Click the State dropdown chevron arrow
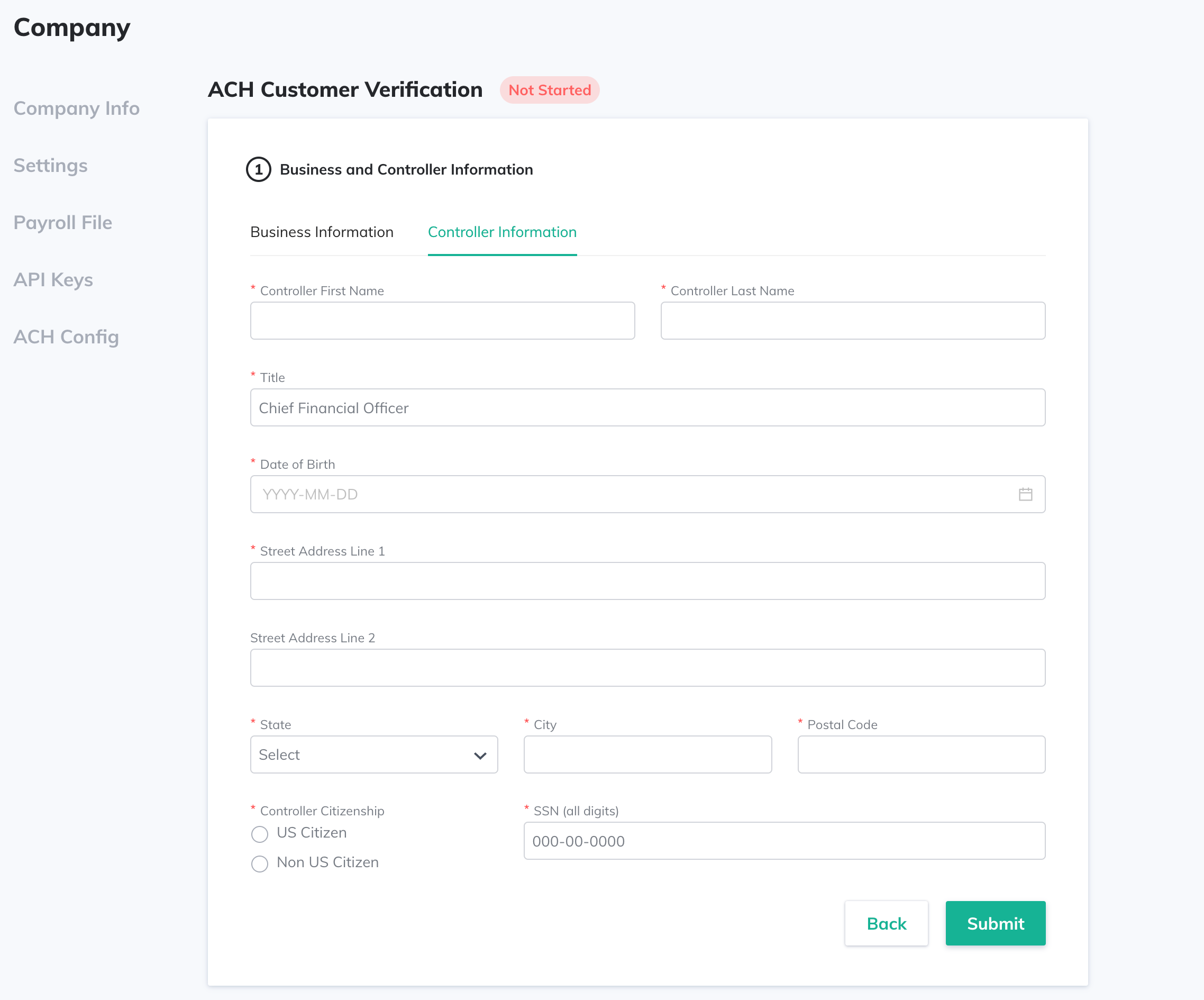Image resolution: width=1204 pixels, height=1000 pixels. point(480,756)
